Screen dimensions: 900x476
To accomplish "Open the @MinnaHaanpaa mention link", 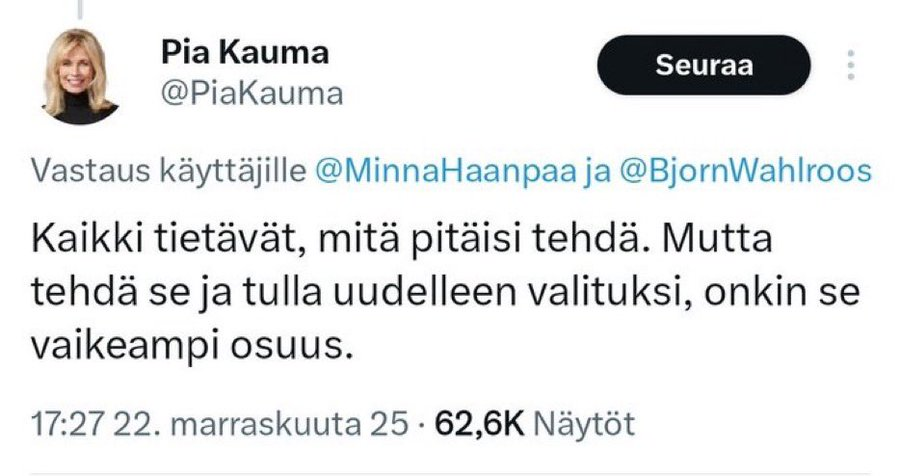I will coord(446,172).
